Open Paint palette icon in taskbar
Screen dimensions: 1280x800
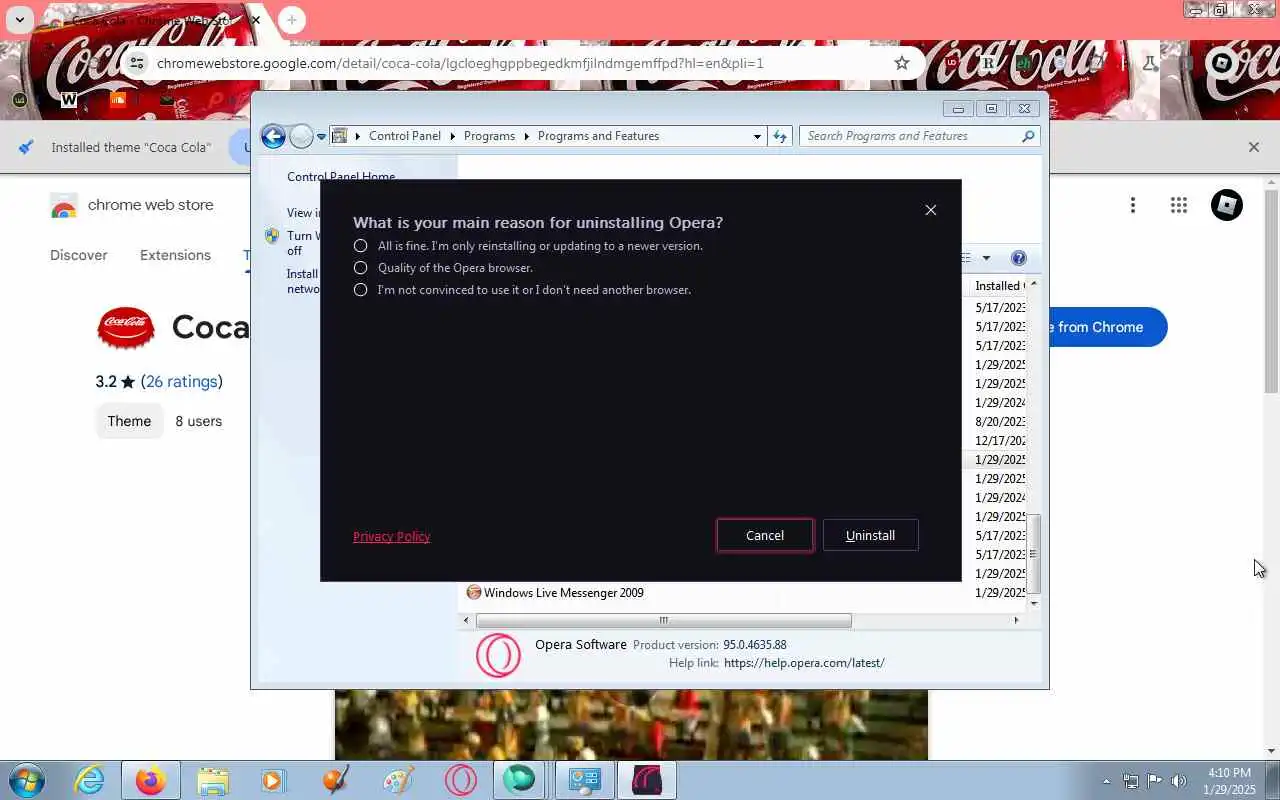click(398, 780)
